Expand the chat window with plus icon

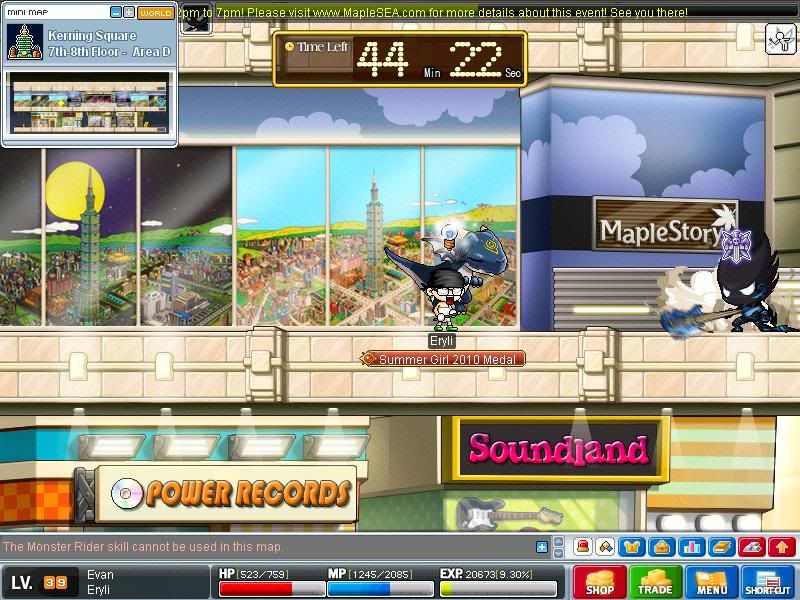coord(542,547)
